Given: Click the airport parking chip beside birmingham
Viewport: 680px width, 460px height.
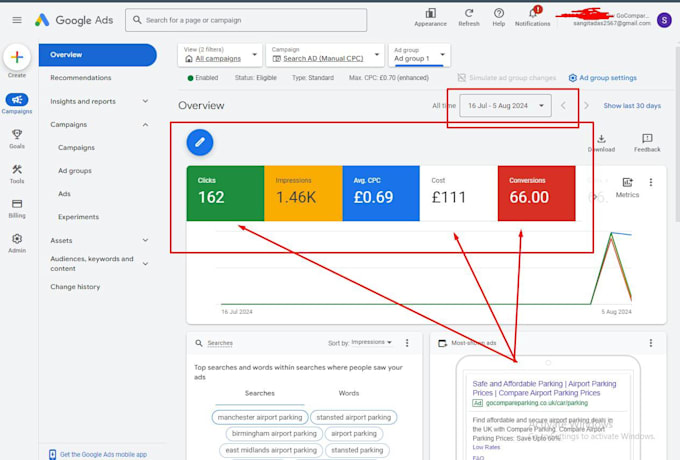Looking at the screenshot, I should pos(354,434).
